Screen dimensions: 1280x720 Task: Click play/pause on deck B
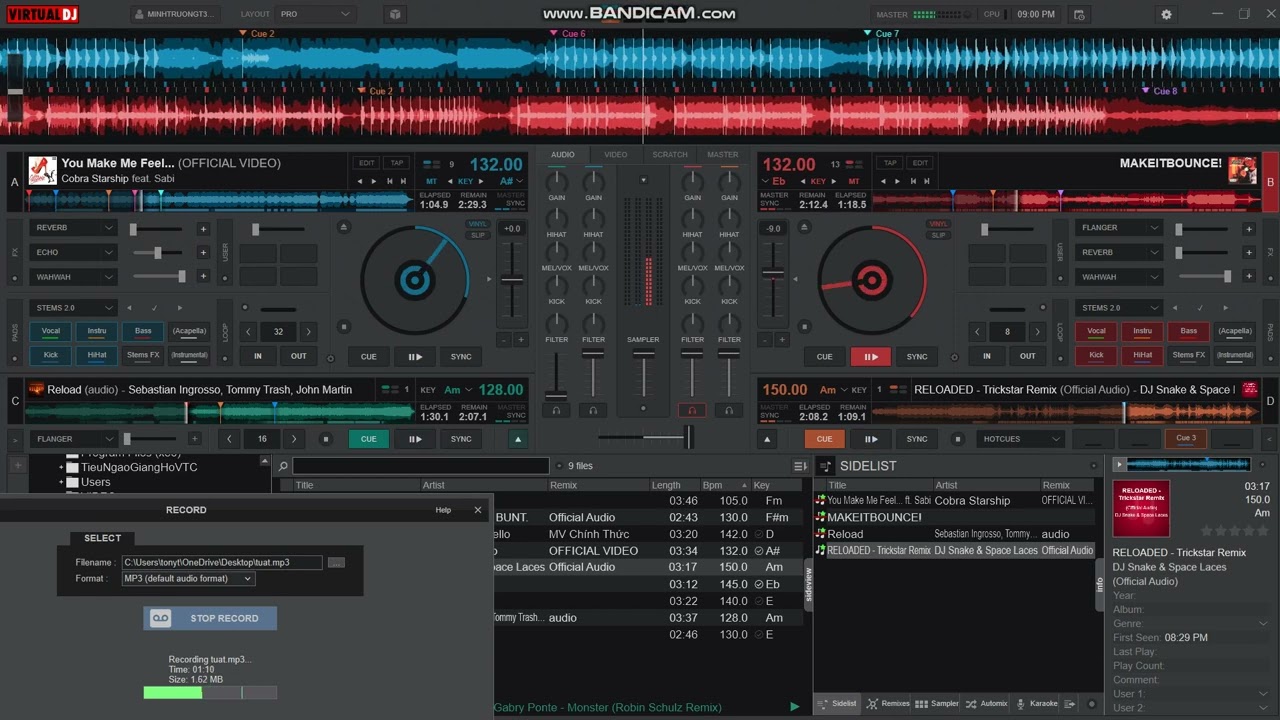[871, 356]
